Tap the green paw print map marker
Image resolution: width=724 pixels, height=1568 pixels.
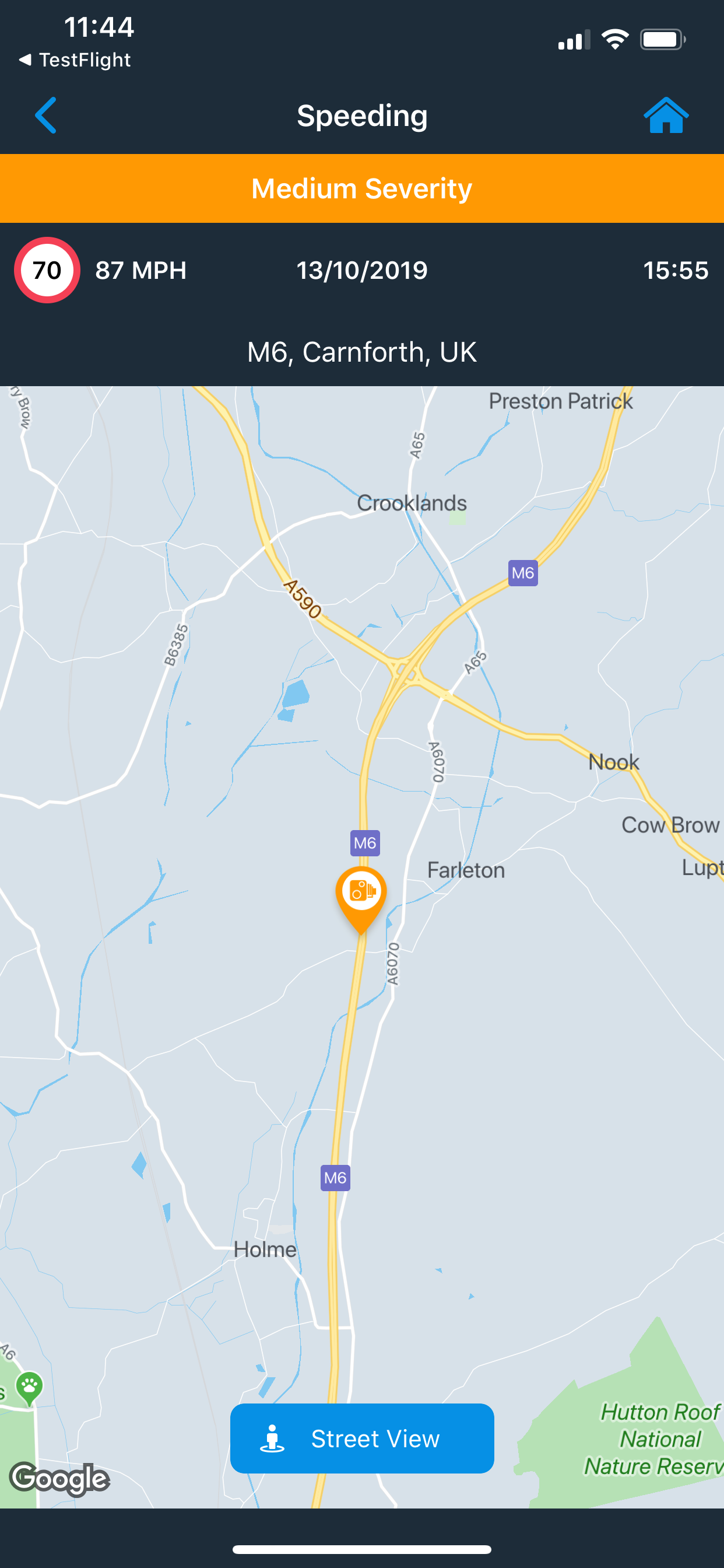point(29,1388)
